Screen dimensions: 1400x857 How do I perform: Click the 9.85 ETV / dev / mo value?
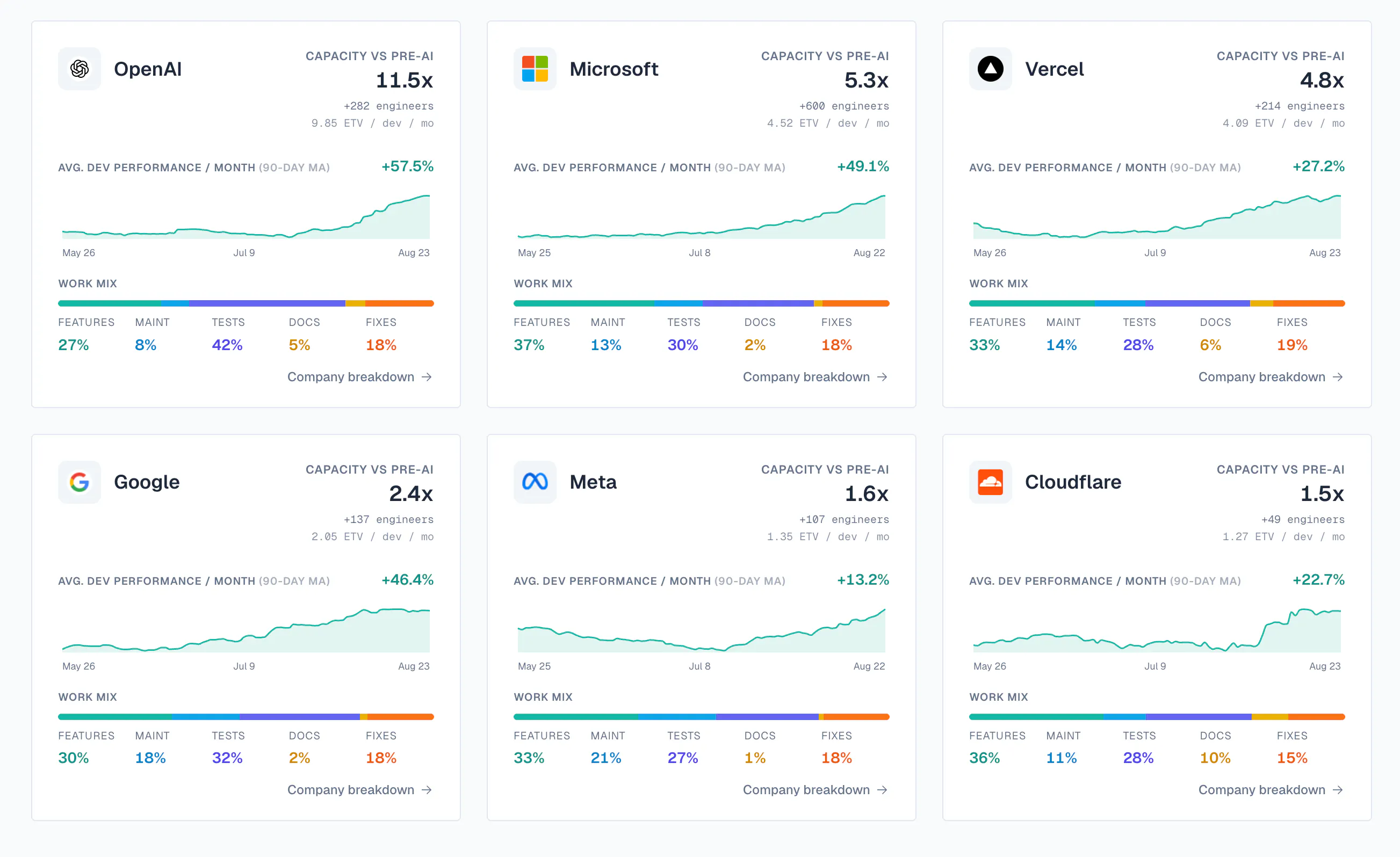pyautogui.click(x=373, y=124)
